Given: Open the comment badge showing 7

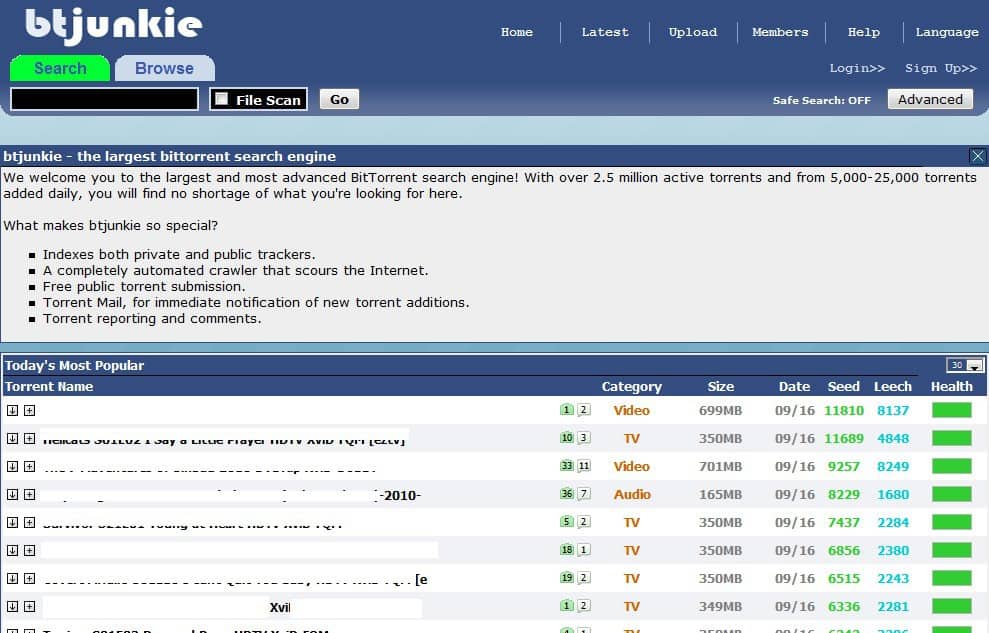Looking at the screenshot, I should click(x=584, y=494).
